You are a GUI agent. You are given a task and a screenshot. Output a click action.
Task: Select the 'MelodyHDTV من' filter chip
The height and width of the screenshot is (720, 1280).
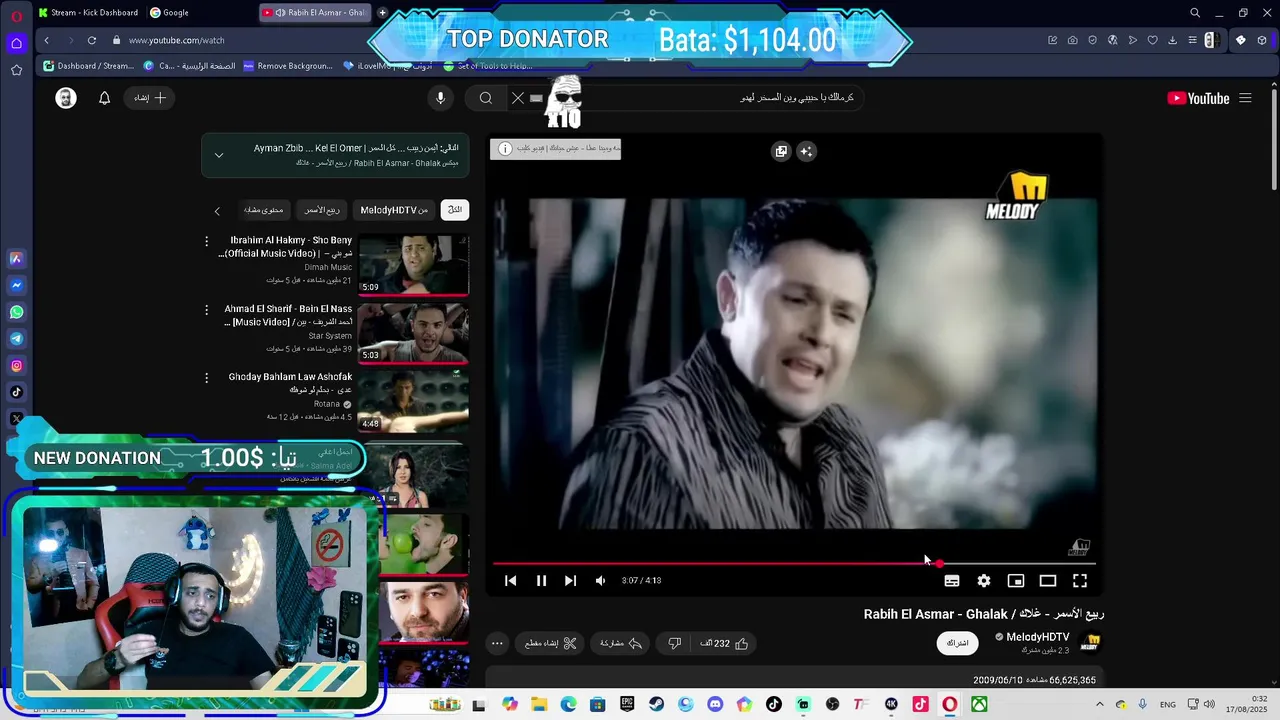click(394, 210)
